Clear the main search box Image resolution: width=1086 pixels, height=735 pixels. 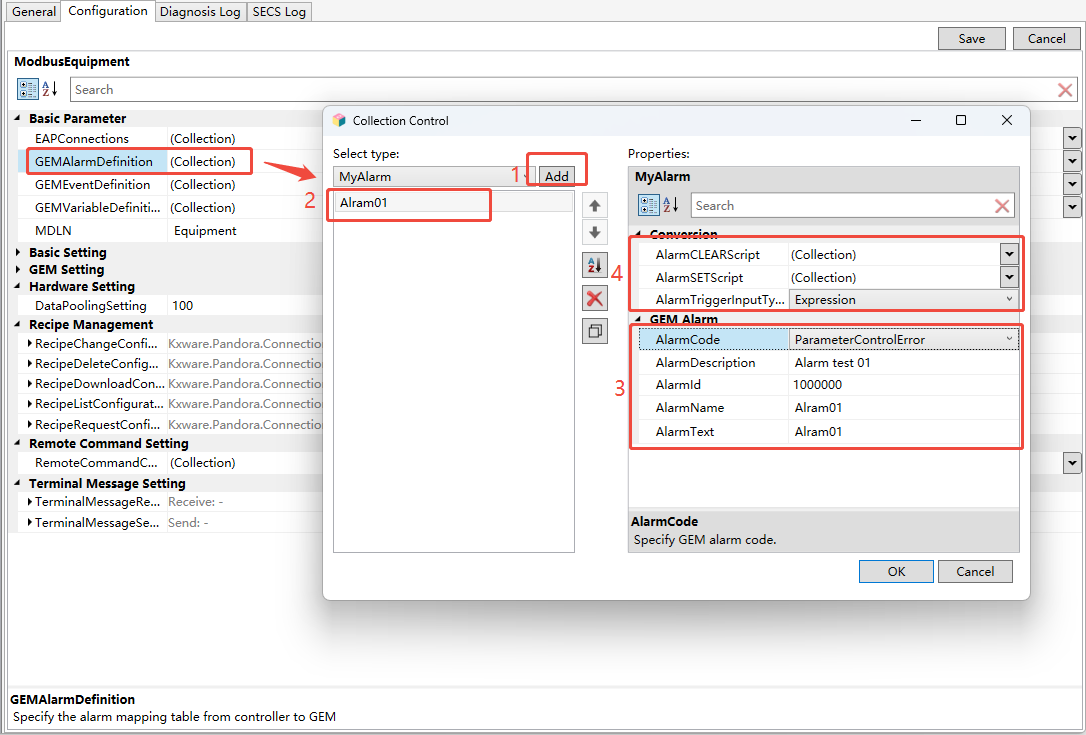pos(1065,89)
